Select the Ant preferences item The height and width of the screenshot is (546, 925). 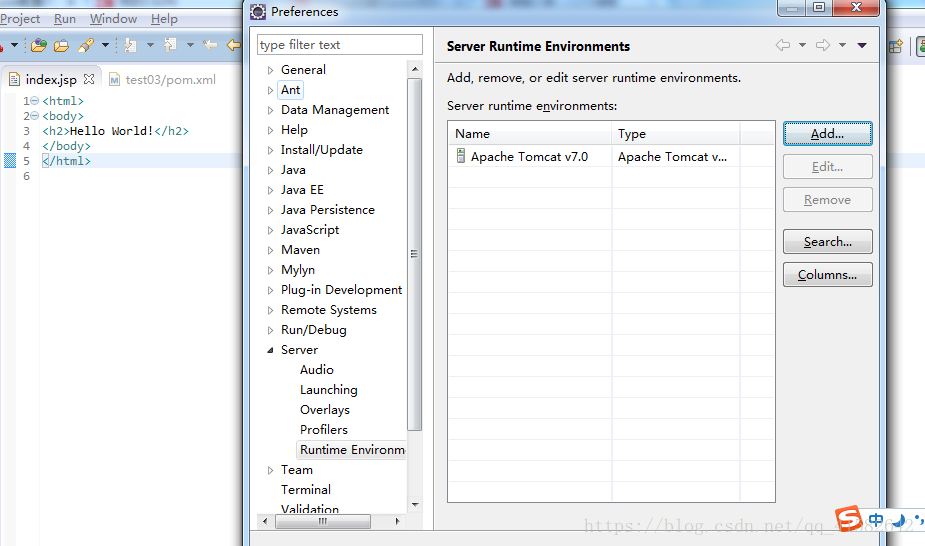point(290,90)
